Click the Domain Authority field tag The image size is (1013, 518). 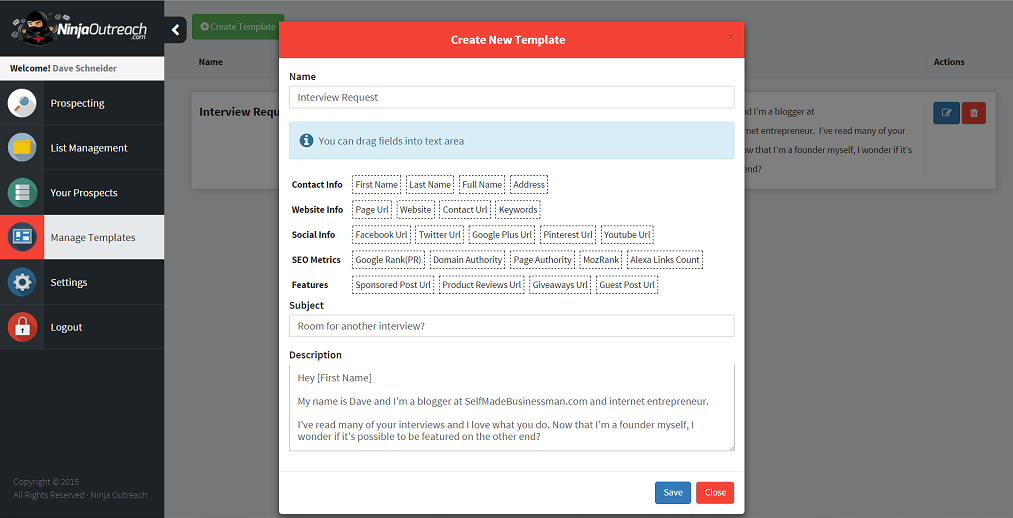coord(467,260)
